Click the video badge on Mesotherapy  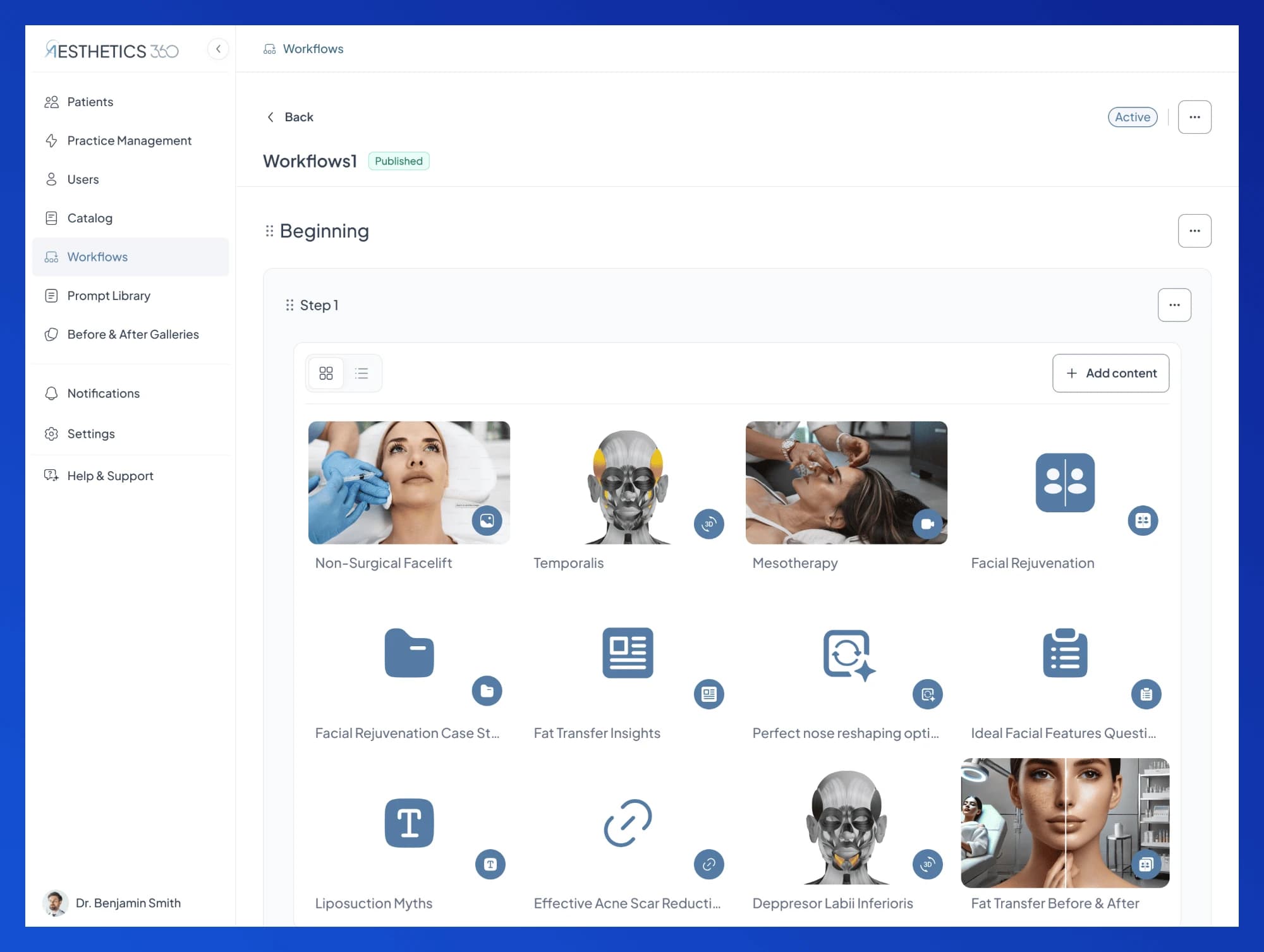928,524
